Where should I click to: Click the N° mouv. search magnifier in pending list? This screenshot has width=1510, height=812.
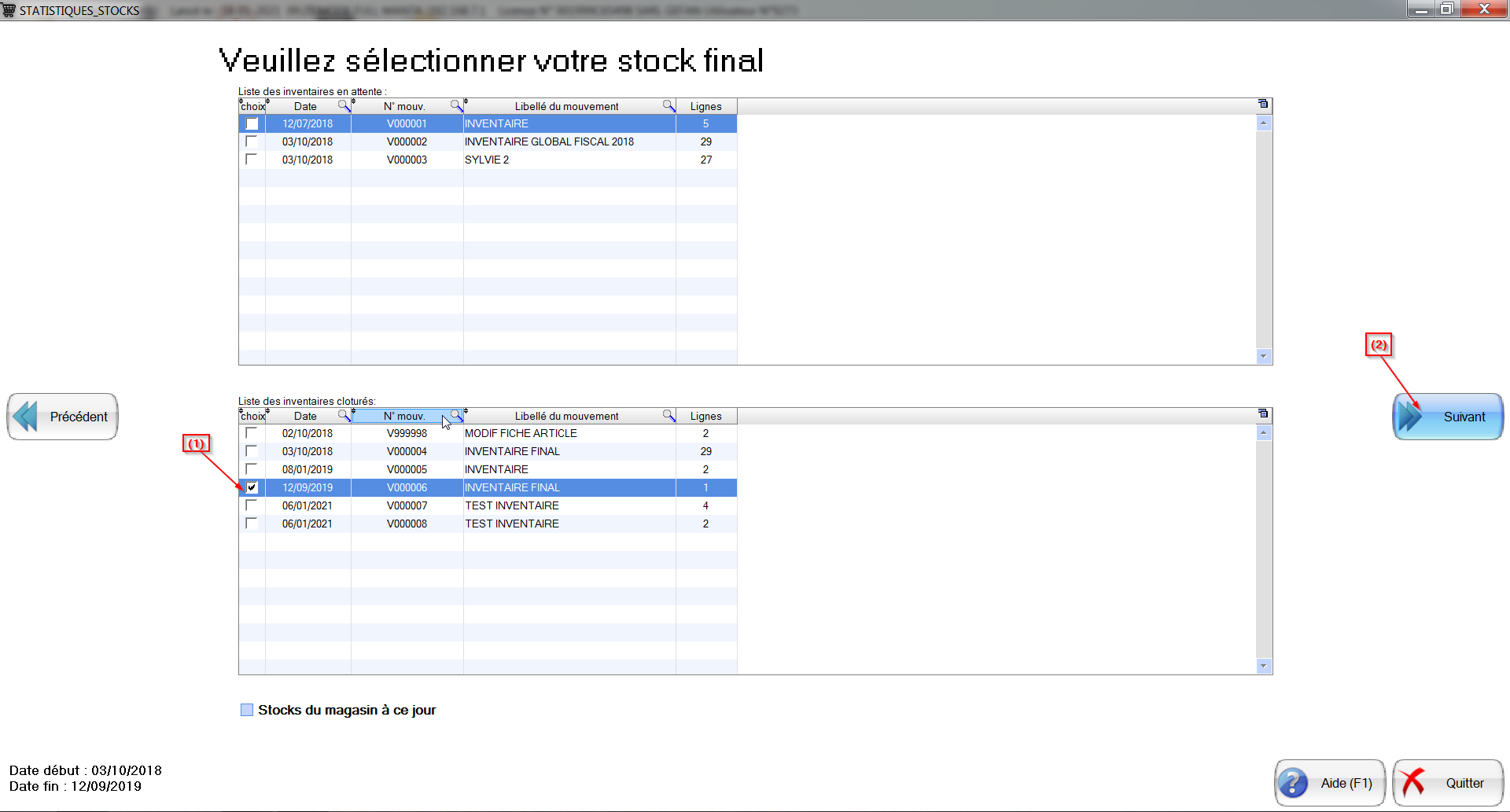pyautogui.click(x=456, y=105)
